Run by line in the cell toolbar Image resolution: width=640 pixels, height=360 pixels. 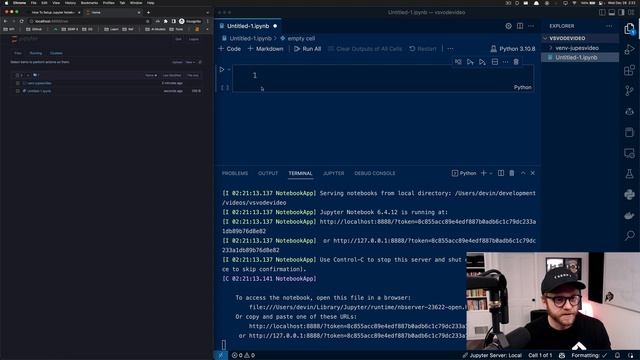pyautogui.click(x=458, y=62)
